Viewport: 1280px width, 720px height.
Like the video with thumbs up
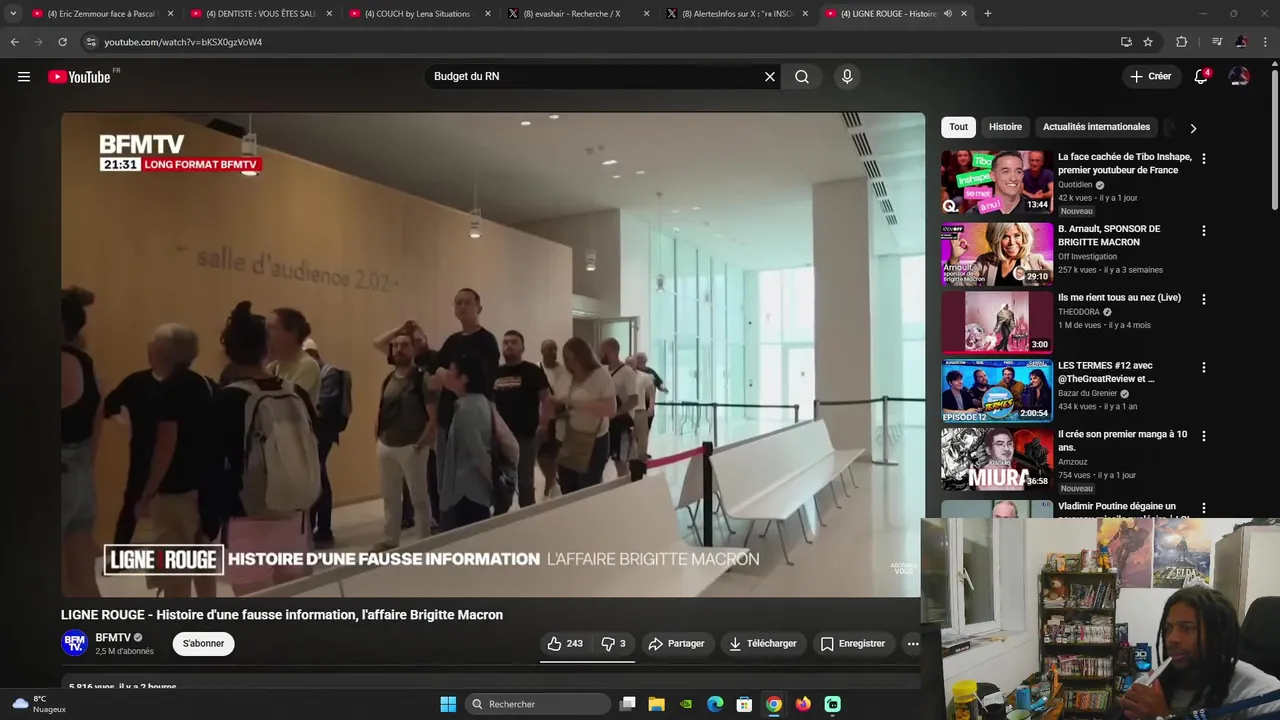pos(565,644)
